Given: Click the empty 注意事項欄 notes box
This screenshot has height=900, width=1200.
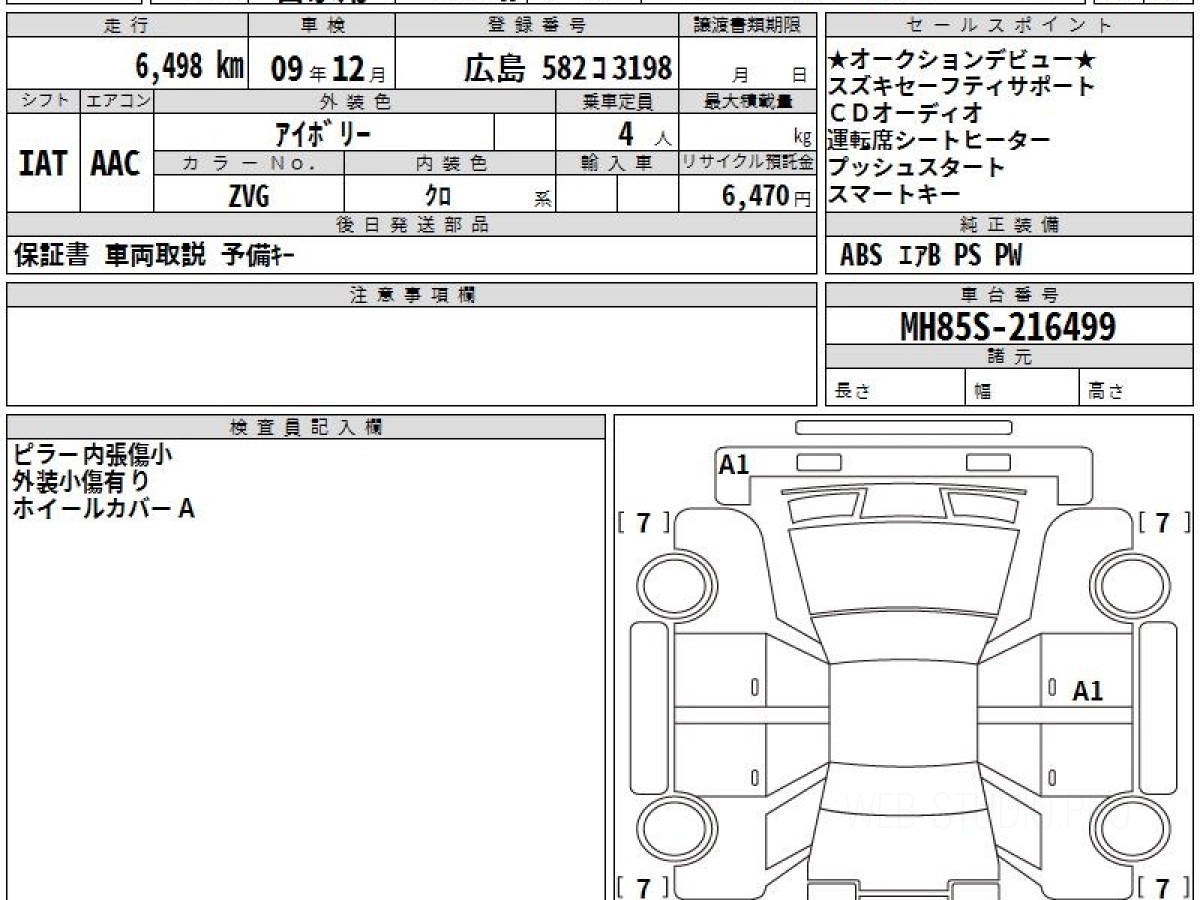Looking at the screenshot, I should pyautogui.click(x=410, y=355).
